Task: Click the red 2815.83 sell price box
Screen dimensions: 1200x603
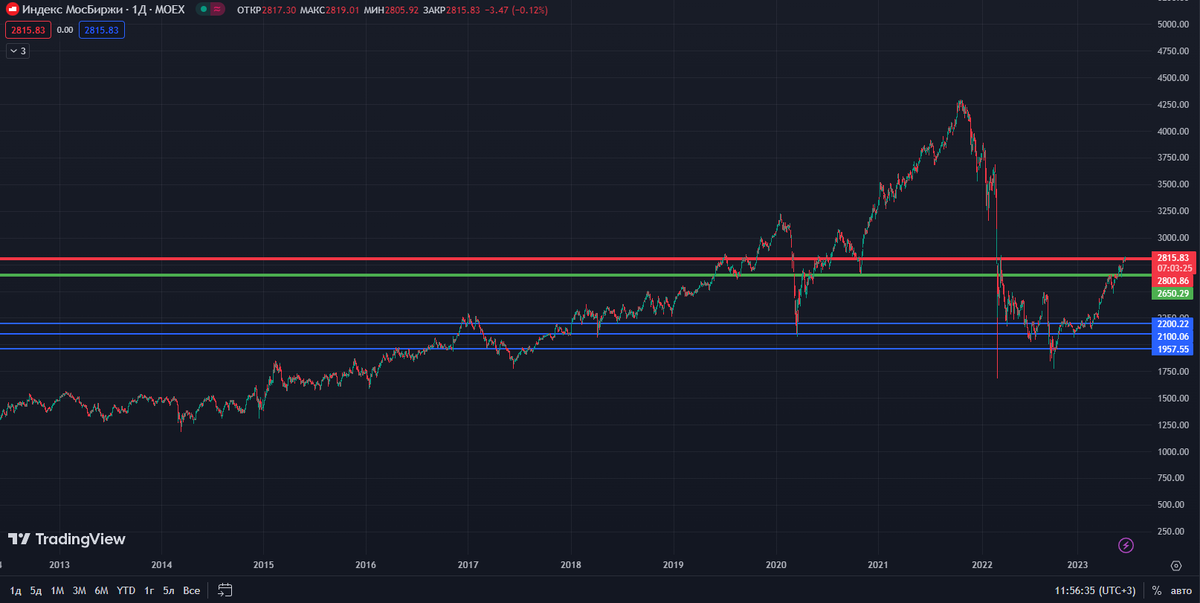Action: point(28,30)
